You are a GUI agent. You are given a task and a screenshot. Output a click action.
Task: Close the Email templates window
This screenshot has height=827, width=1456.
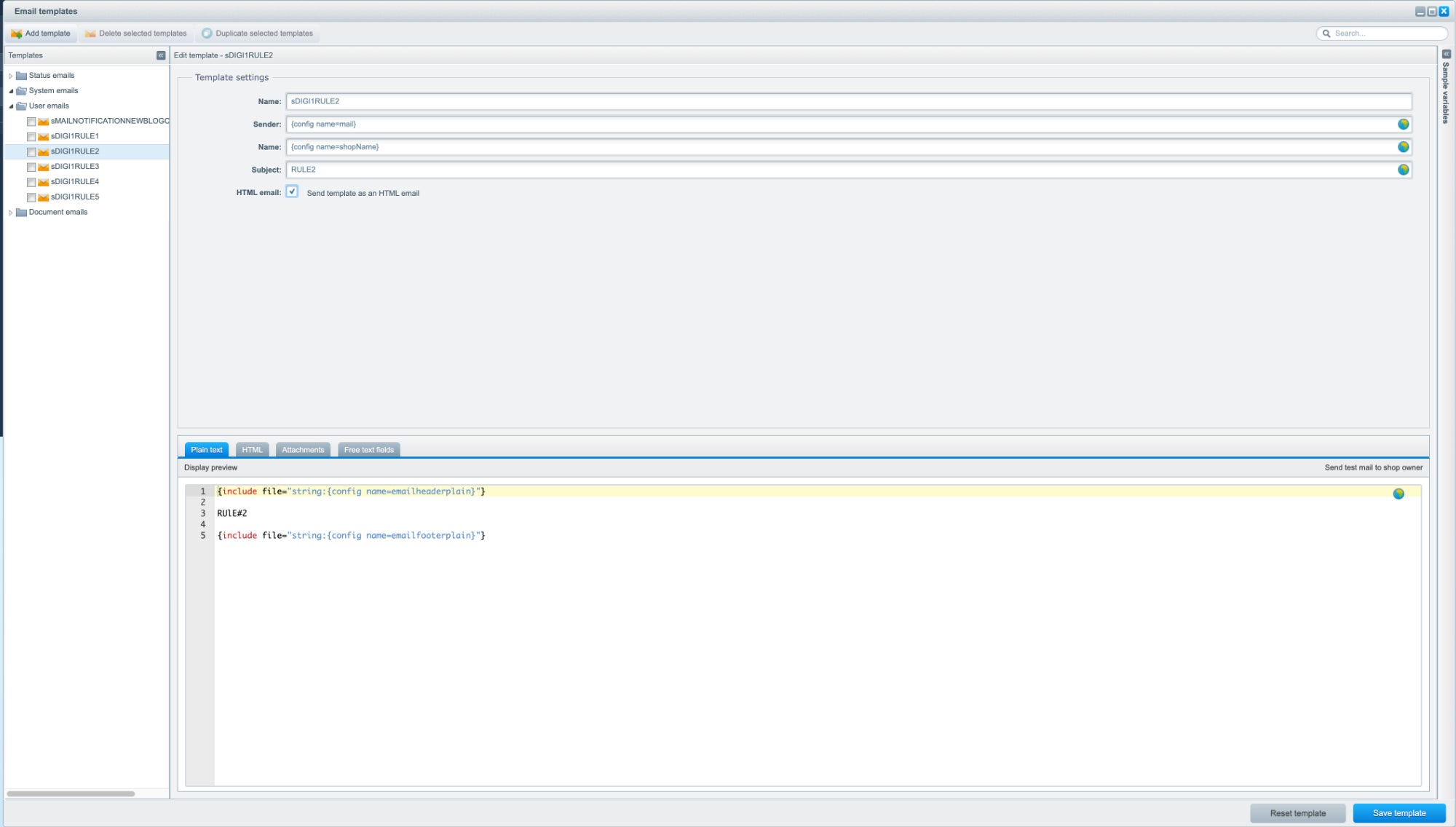coord(1444,12)
